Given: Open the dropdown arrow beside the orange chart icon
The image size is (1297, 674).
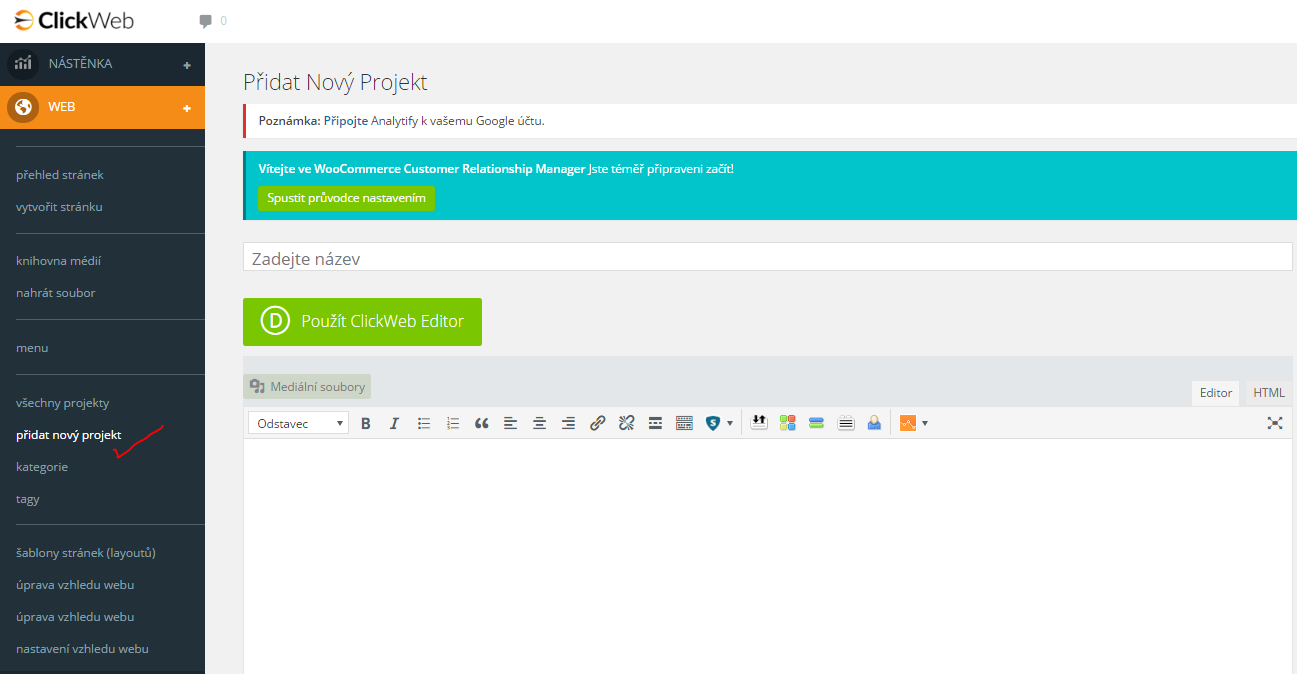Looking at the screenshot, I should [925, 423].
